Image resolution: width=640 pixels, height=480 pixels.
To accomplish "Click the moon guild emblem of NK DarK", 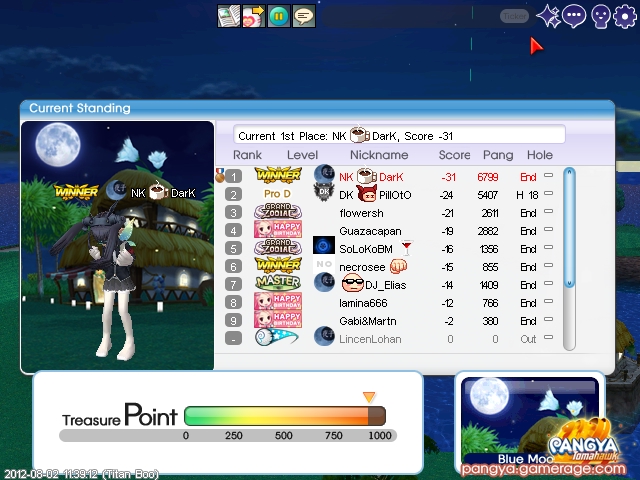I will coord(324,174).
